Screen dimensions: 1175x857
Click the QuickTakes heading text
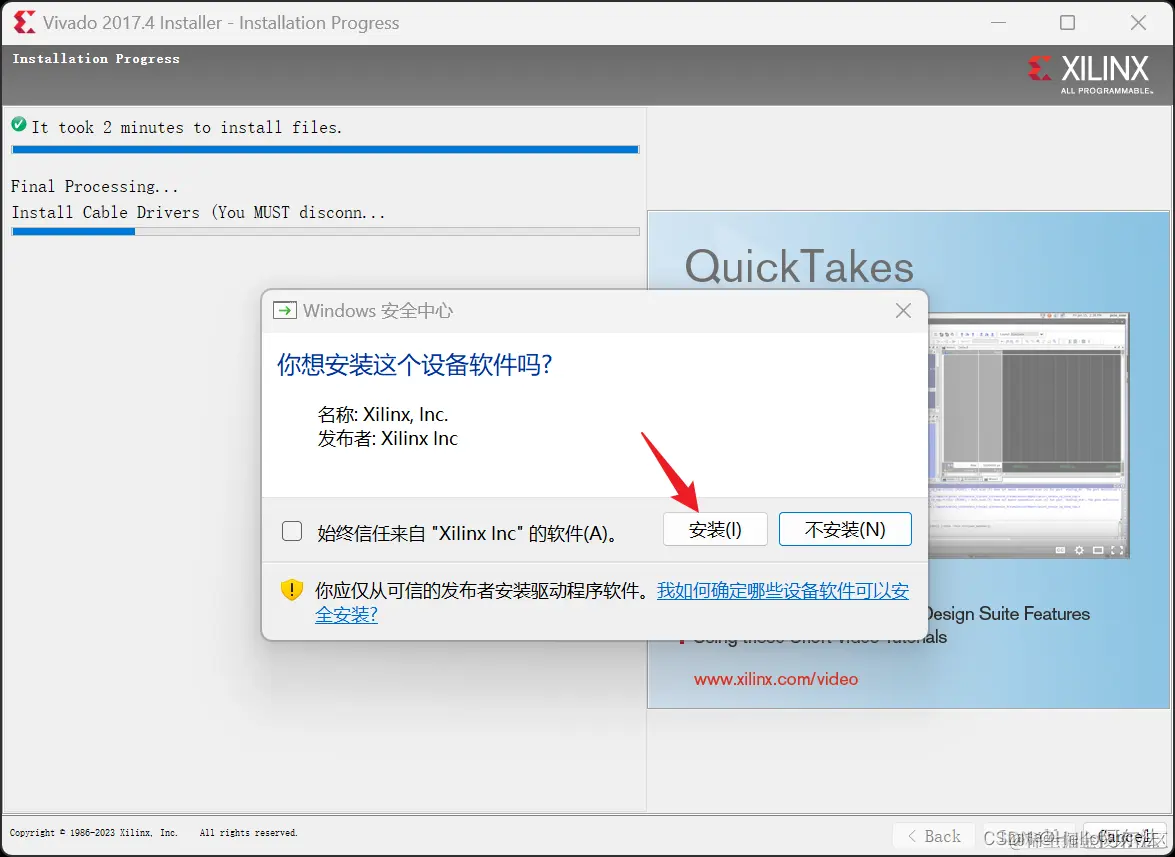click(799, 267)
